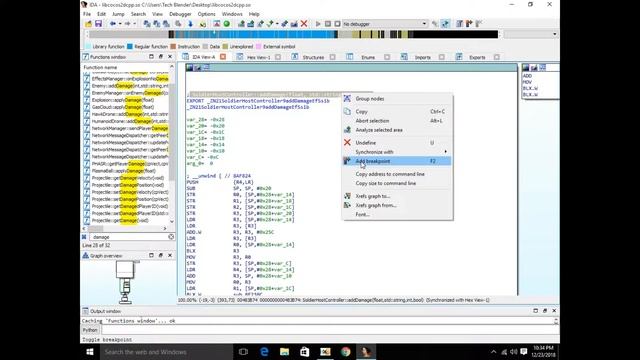Open the Windows menu
Viewport: 640px width, 360px height.
[232, 14]
